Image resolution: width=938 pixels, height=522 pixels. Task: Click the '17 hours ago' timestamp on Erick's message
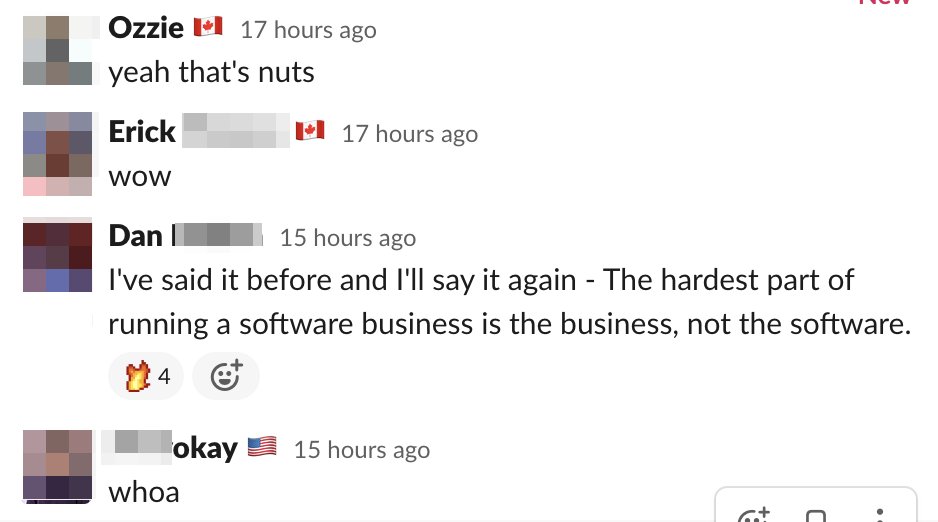pyautogui.click(x=410, y=133)
